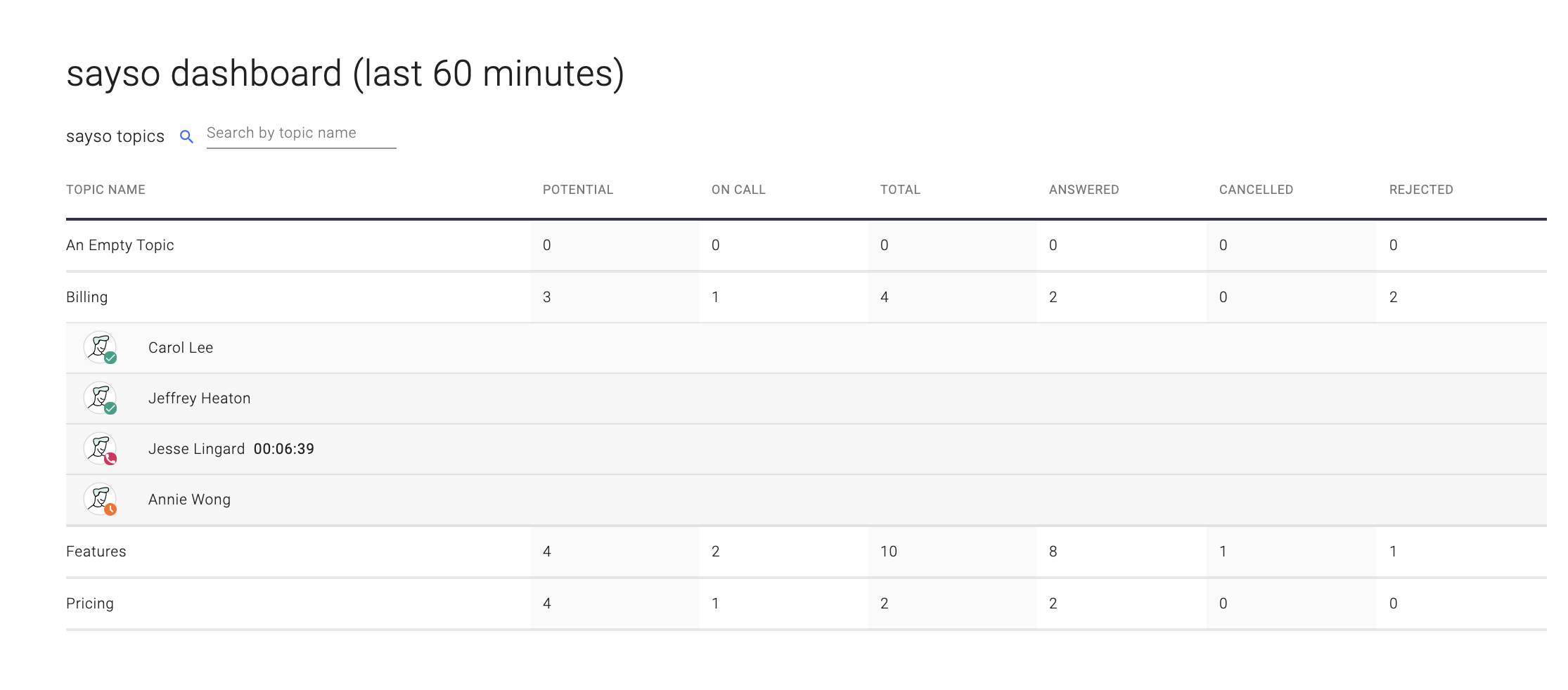Click Annie Wong's away-status avatar icon
The height and width of the screenshot is (690, 1568).
[x=100, y=499]
